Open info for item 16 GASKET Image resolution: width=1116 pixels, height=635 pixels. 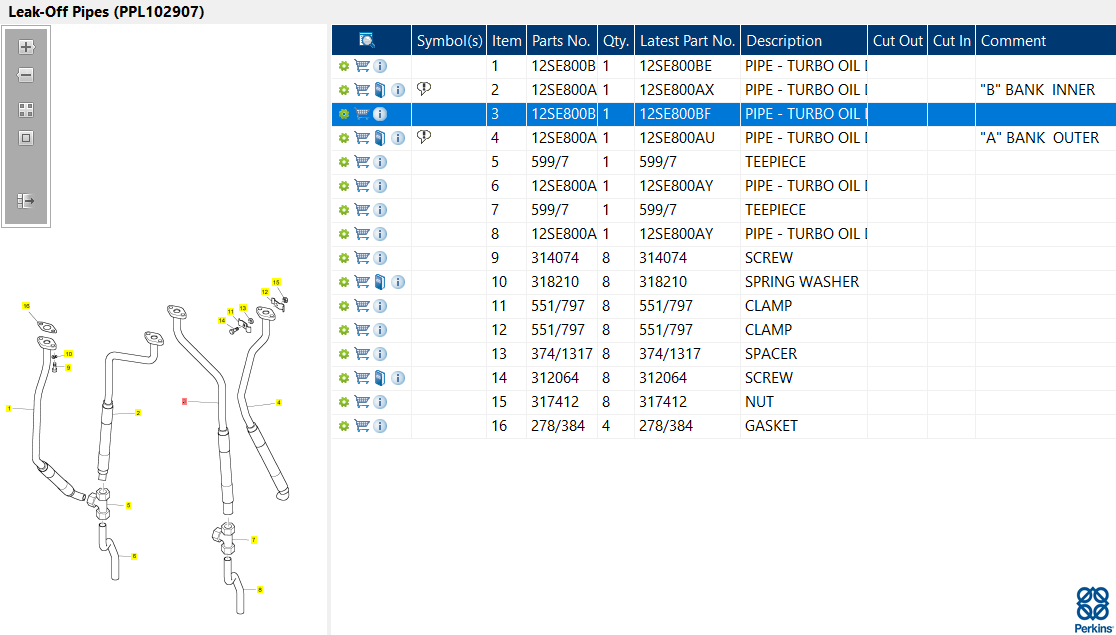click(x=380, y=426)
